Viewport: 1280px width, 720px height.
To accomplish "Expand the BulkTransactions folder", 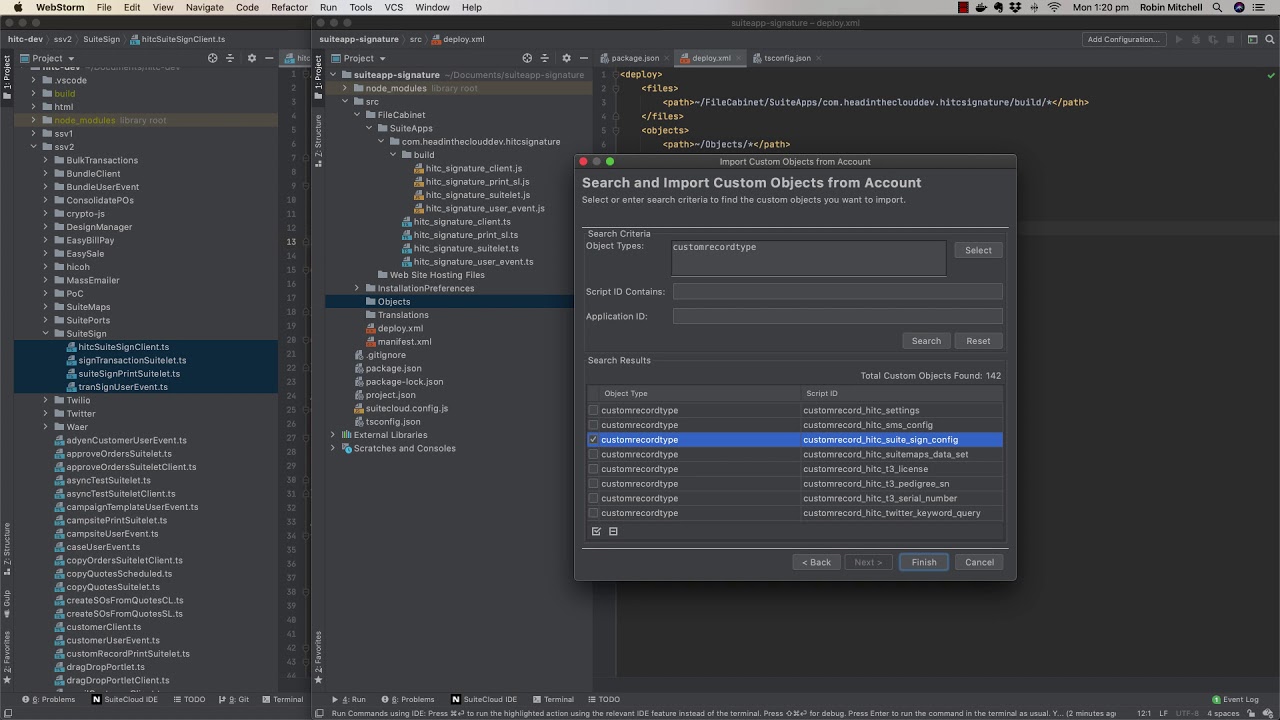I will pos(45,160).
